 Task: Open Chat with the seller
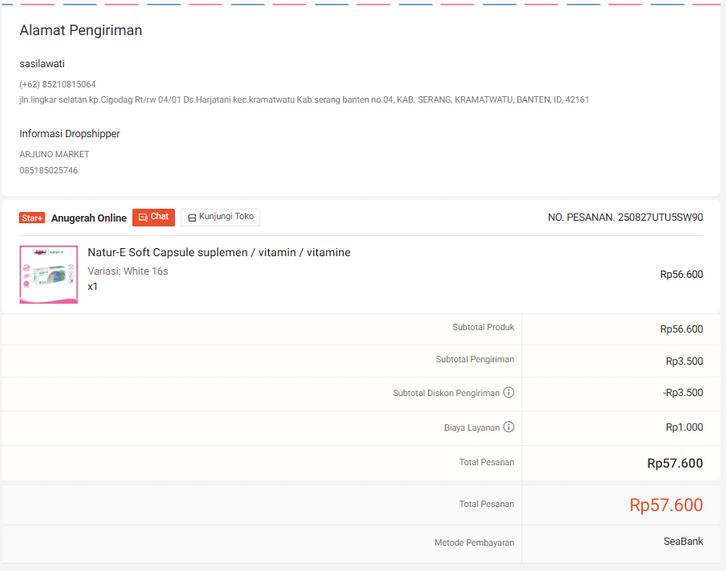click(x=153, y=217)
